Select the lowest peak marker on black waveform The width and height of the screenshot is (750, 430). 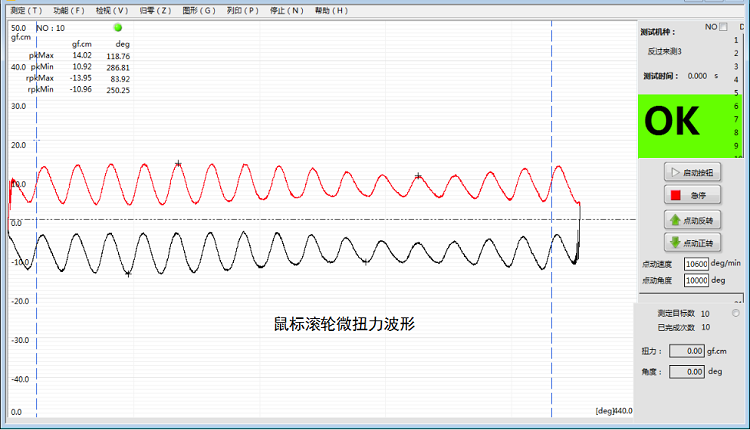click(x=128, y=273)
